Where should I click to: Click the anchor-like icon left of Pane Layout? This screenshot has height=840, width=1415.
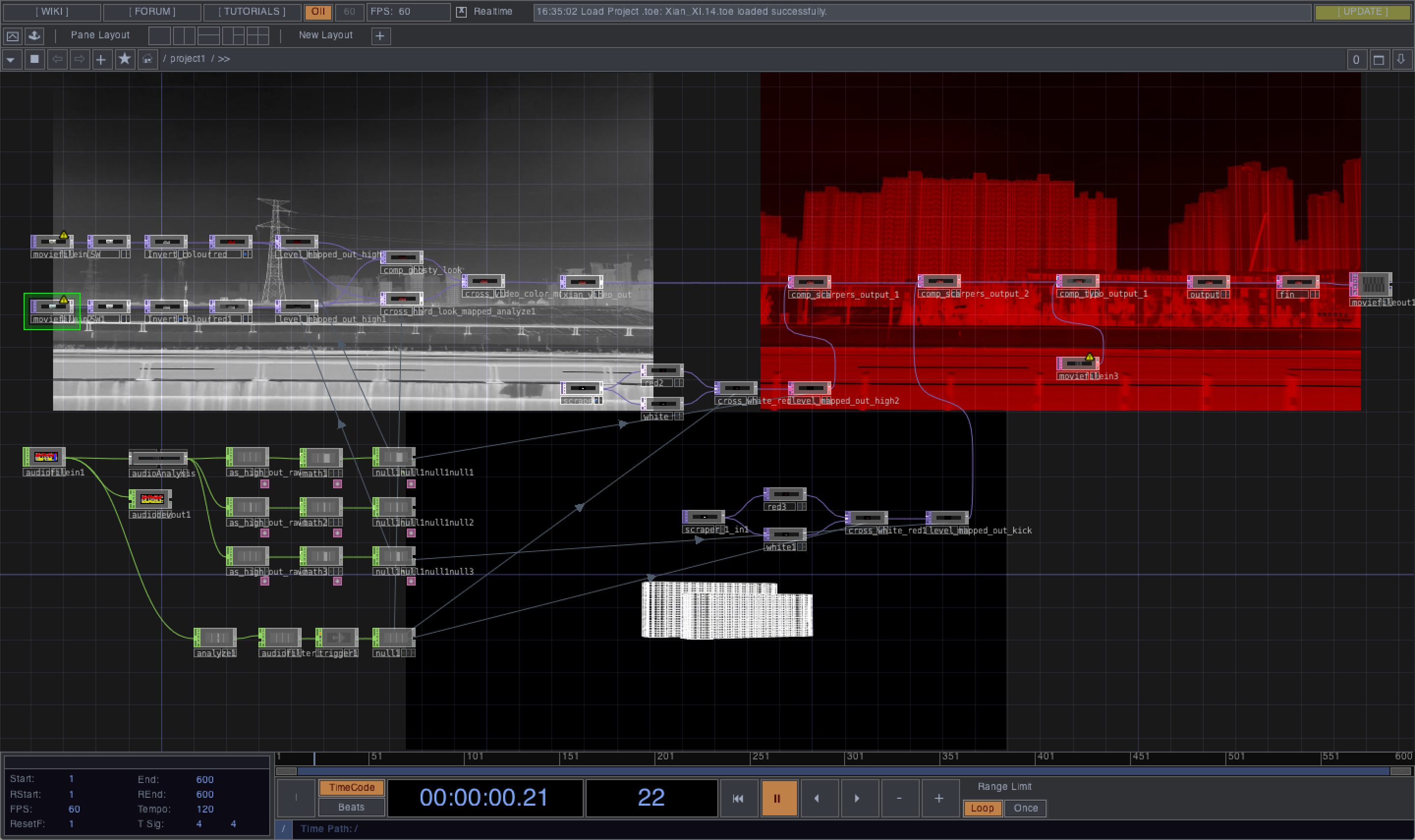click(x=34, y=36)
